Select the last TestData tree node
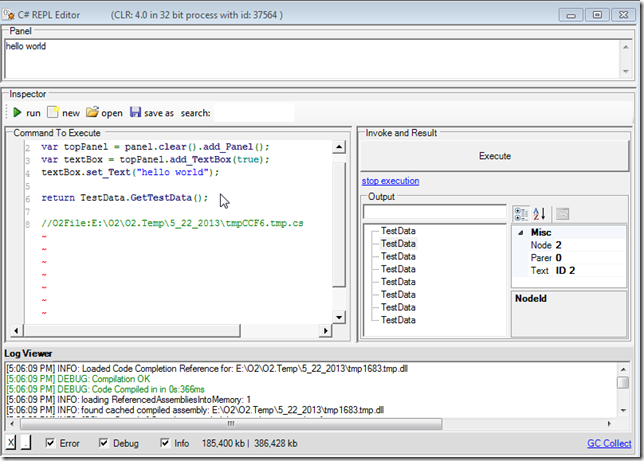Screen dimensions: 644x461 tap(398, 320)
